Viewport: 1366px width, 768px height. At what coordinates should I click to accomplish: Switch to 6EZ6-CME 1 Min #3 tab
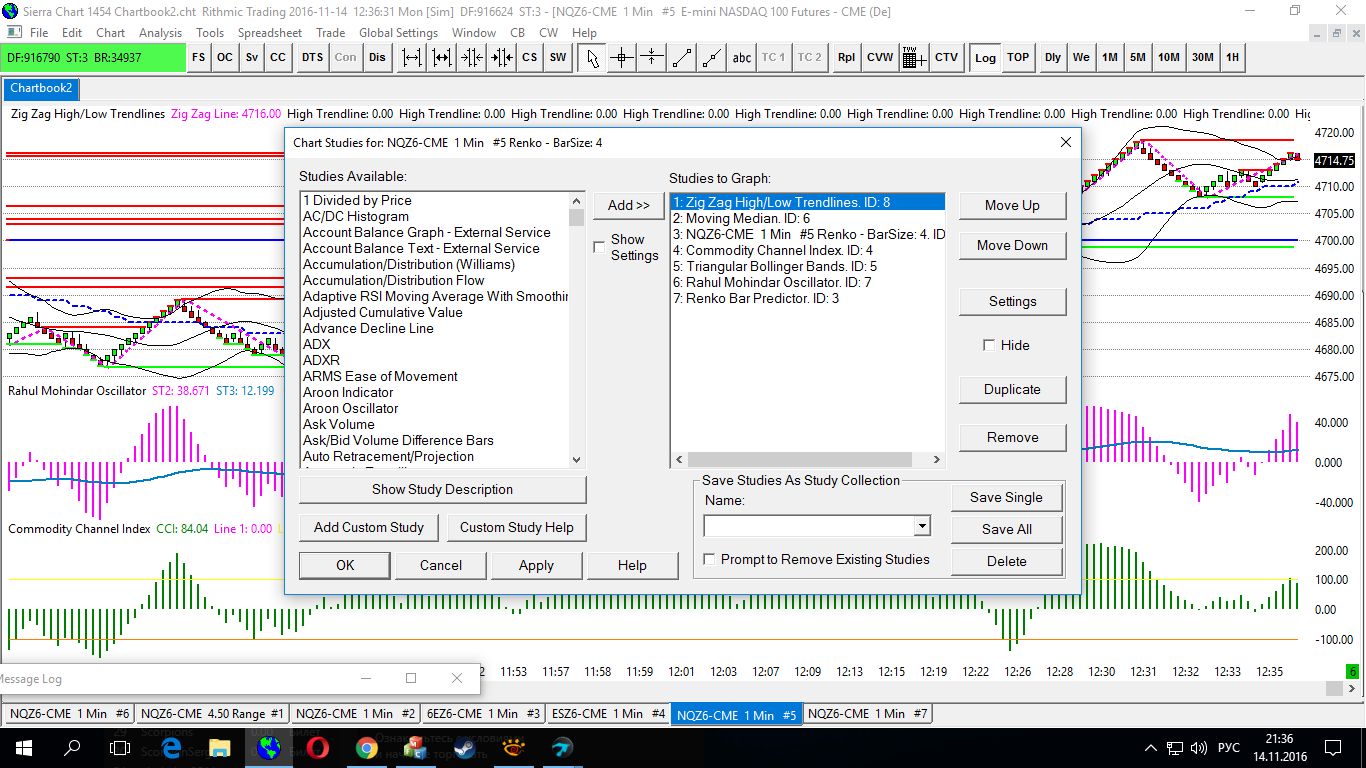(x=483, y=714)
